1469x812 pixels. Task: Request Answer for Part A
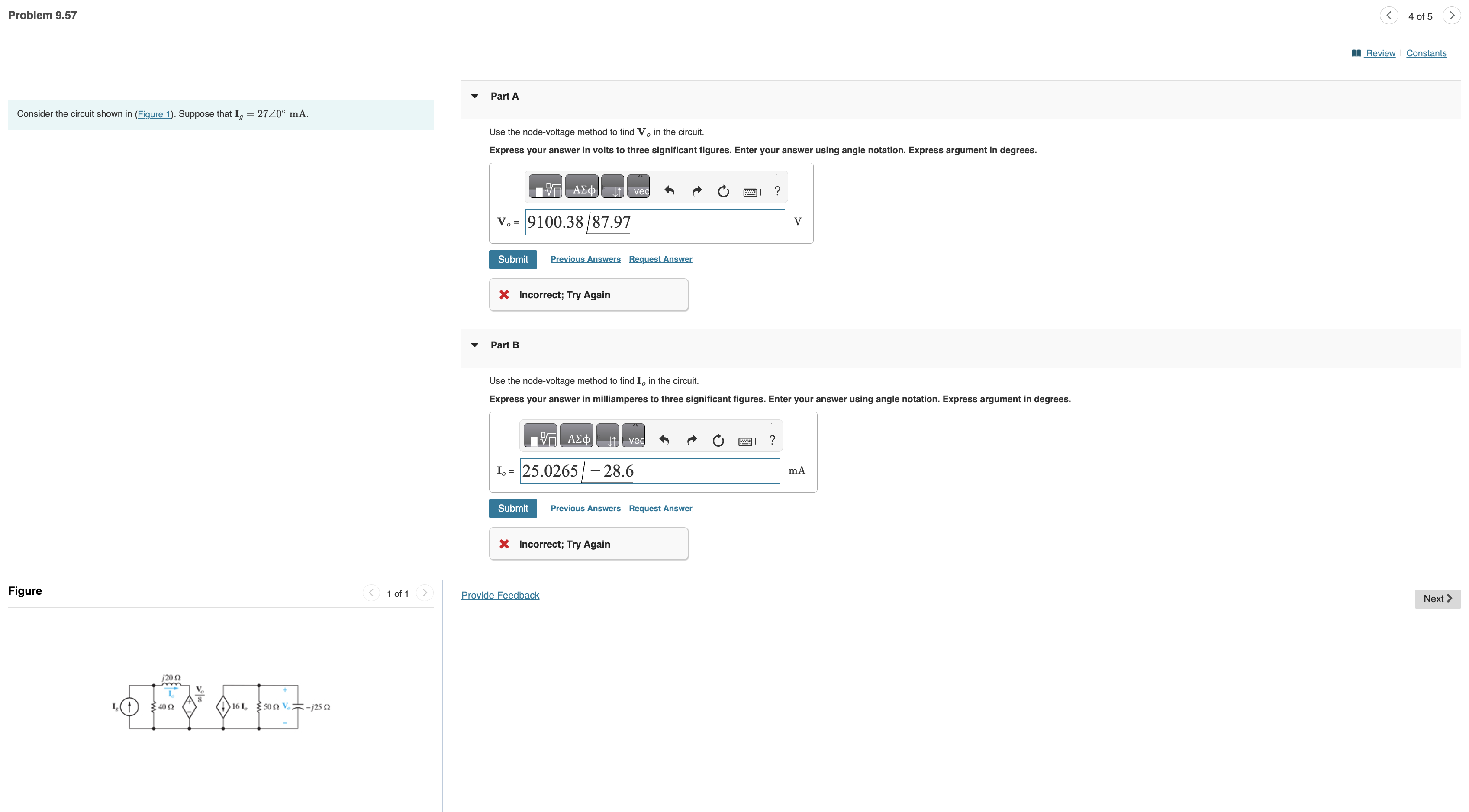click(x=660, y=259)
